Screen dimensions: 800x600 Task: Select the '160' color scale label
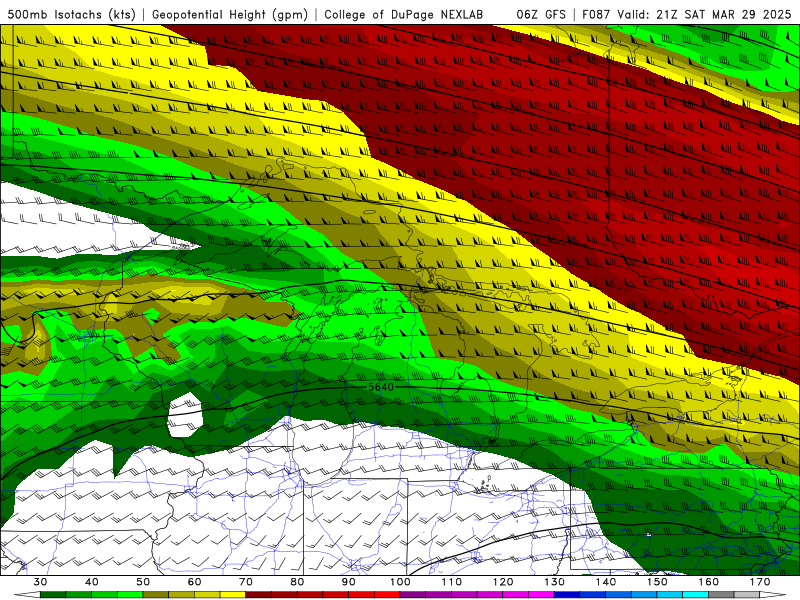point(709,582)
